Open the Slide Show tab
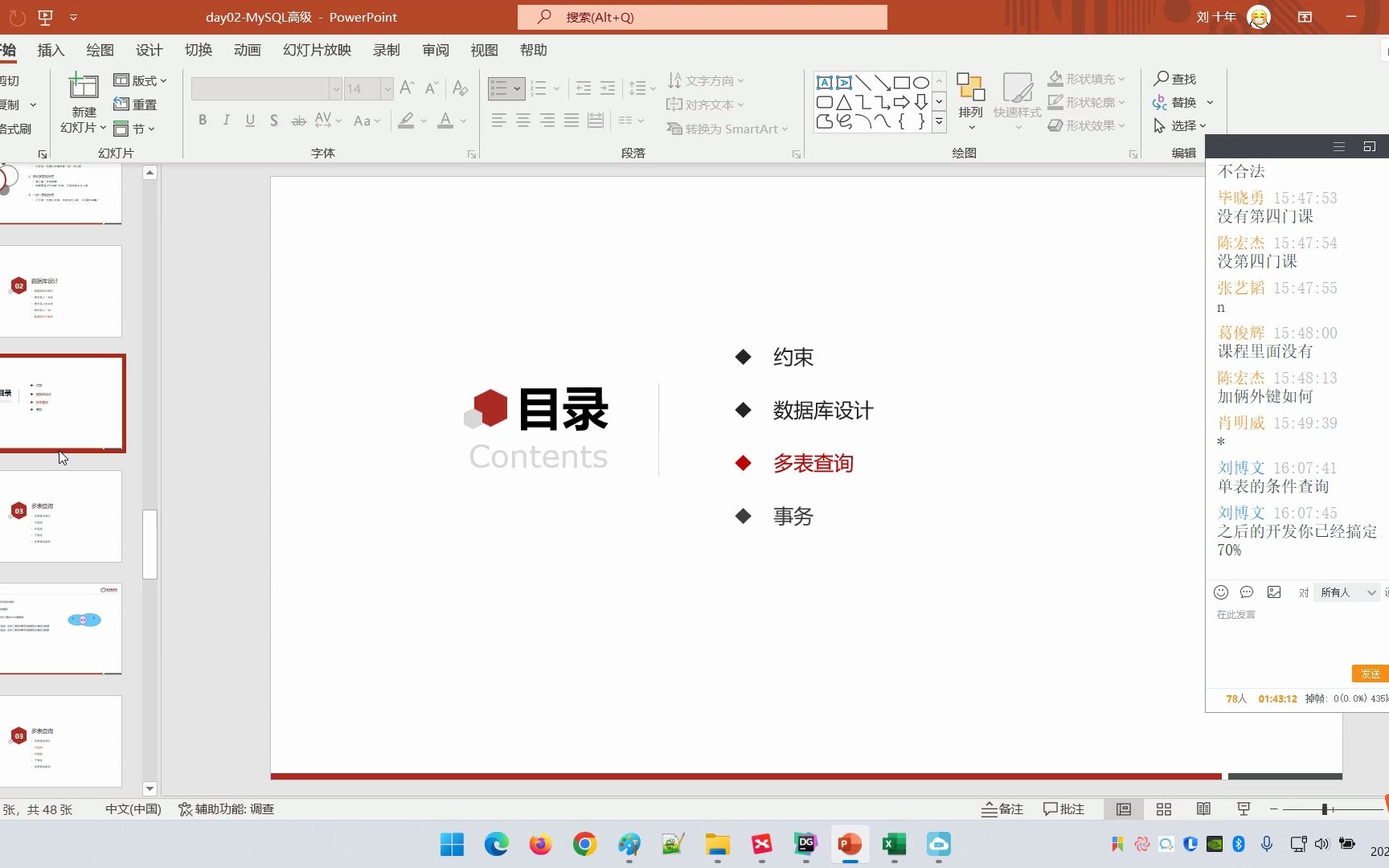 coord(317,50)
